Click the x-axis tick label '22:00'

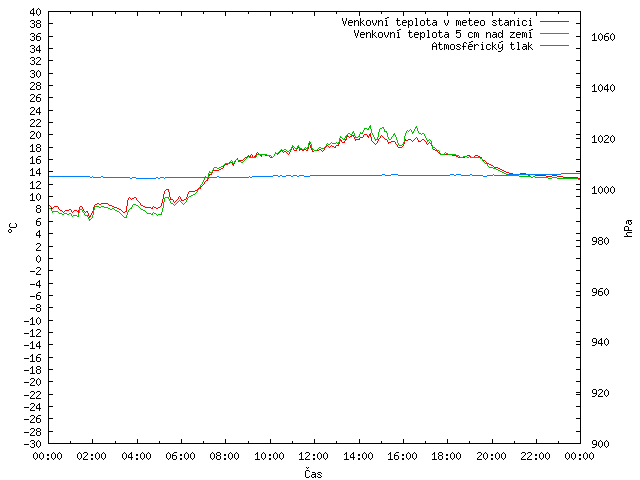click(536, 456)
